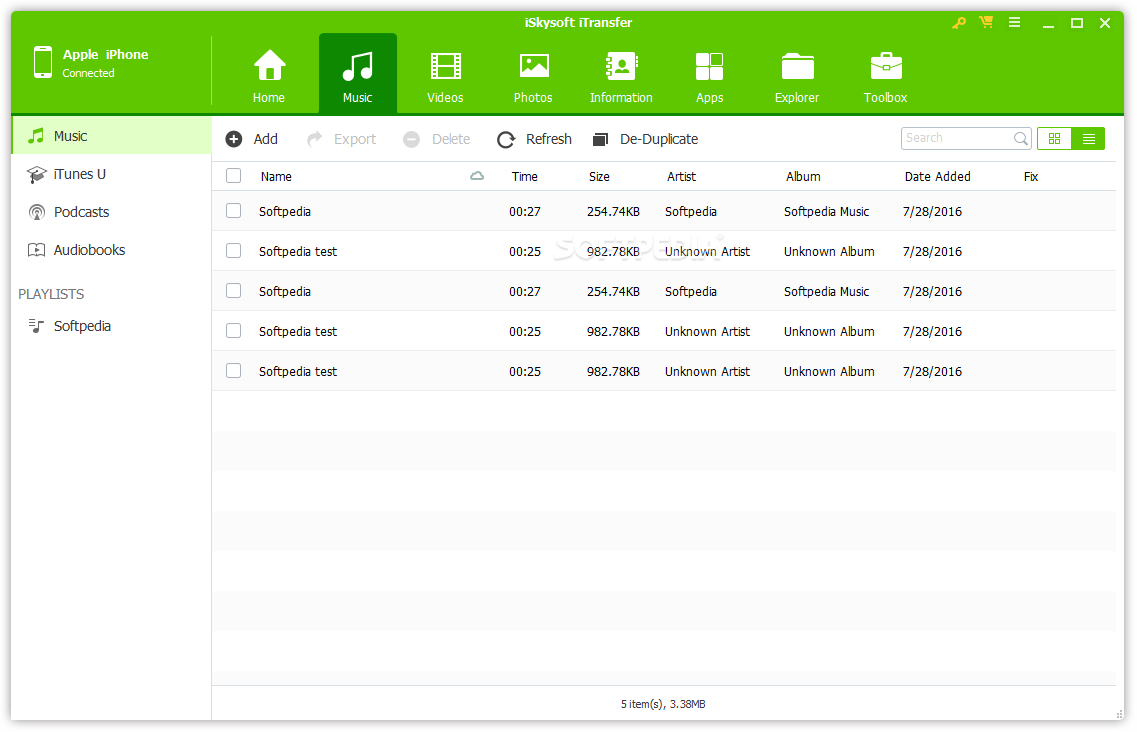Open the hamburger menu in title bar

pyautogui.click(x=1014, y=22)
